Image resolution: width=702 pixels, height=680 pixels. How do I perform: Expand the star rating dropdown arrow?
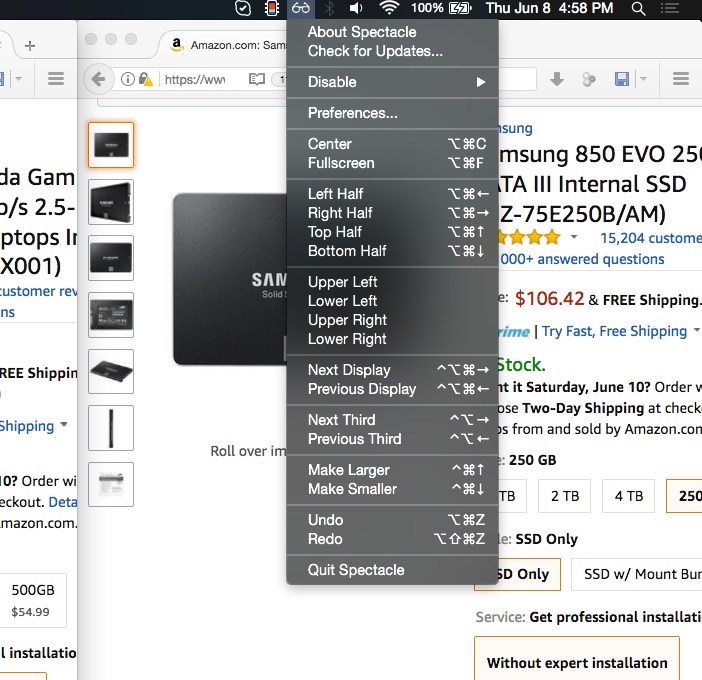[x=574, y=237]
